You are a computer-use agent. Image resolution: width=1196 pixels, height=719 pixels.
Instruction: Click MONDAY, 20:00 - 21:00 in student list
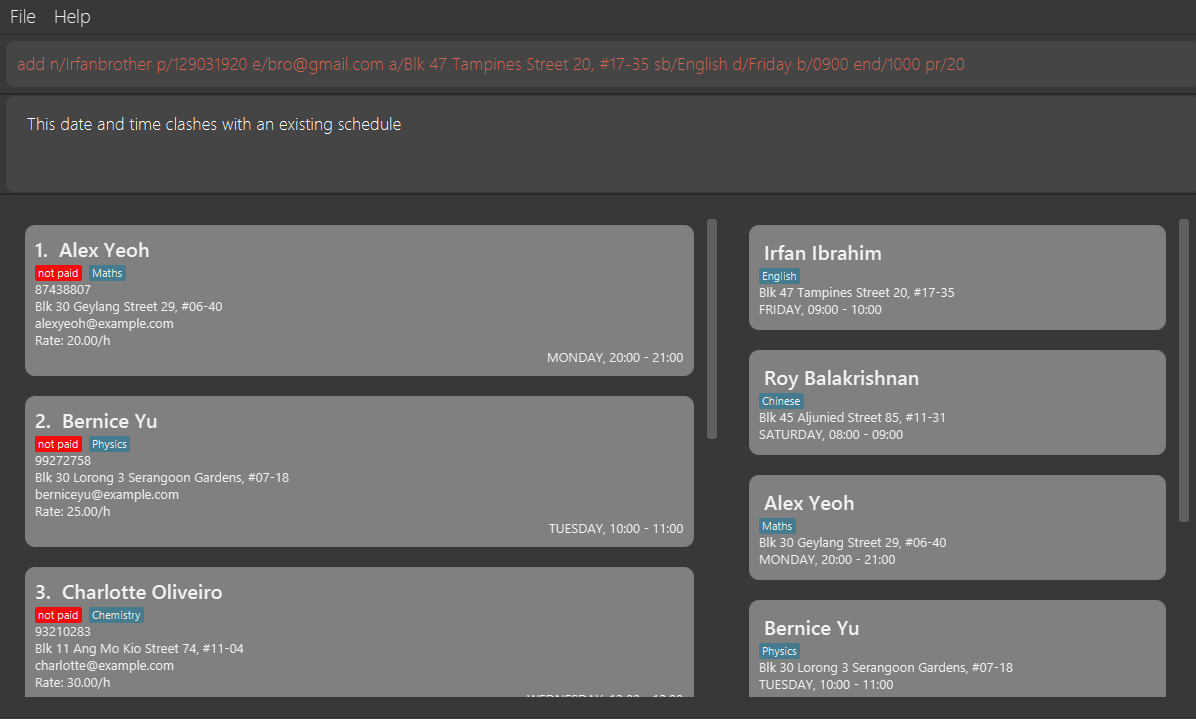click(x=615, y=358)
